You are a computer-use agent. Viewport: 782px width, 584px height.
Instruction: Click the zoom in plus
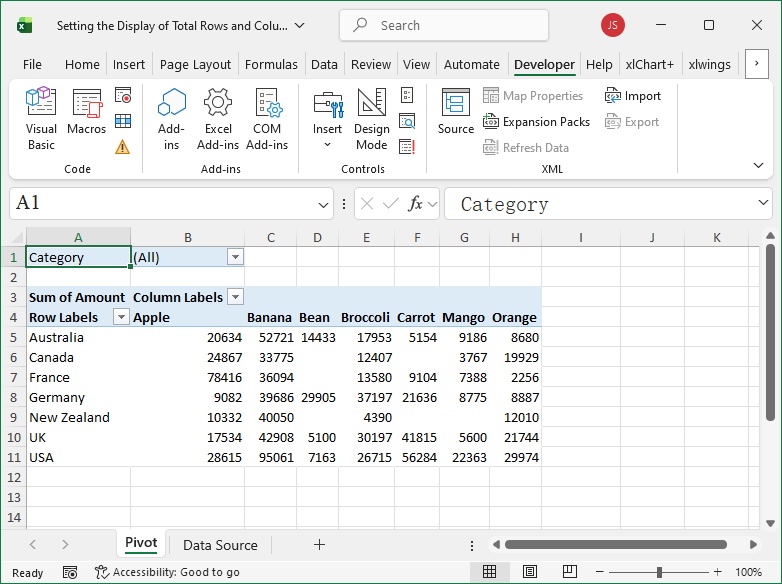717,572
